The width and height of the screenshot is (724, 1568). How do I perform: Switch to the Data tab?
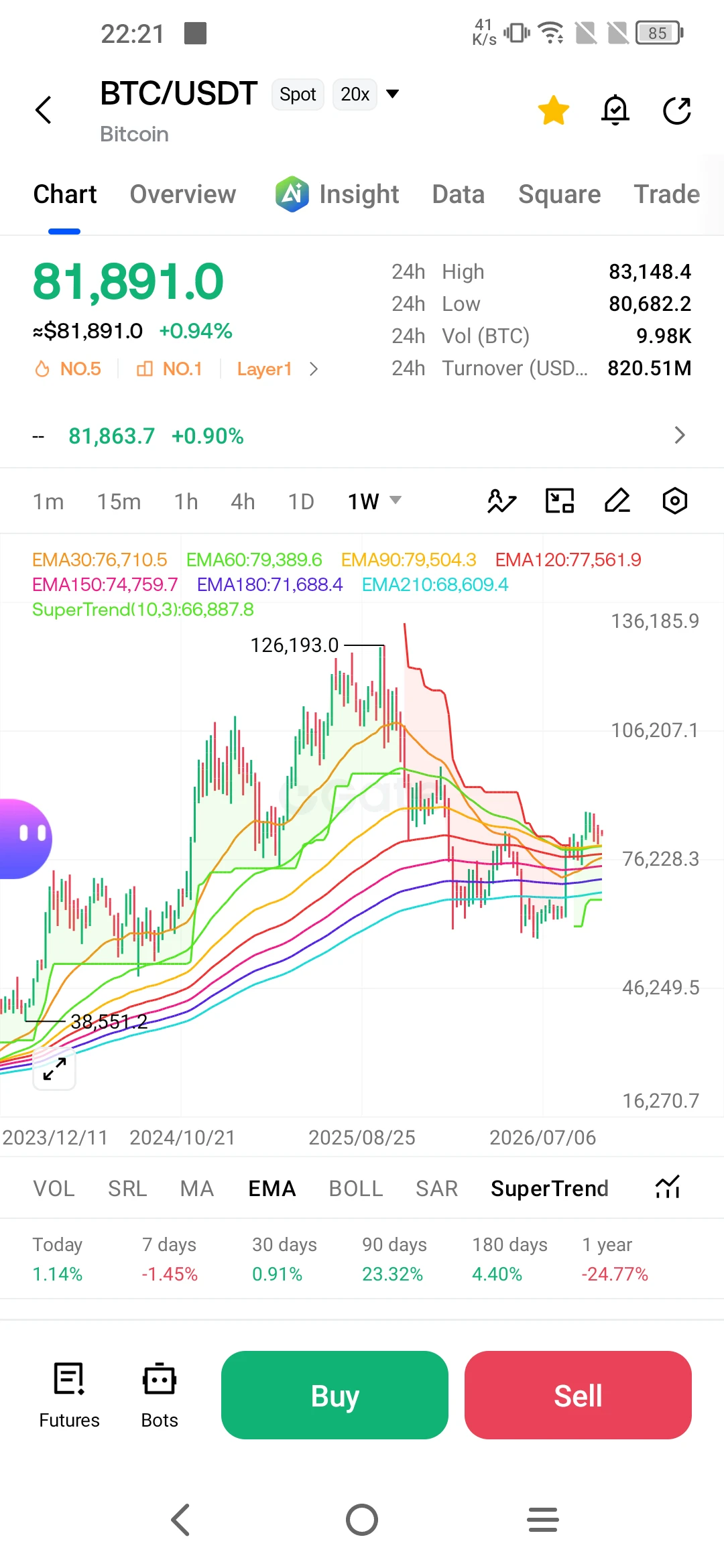pos(459,194)
